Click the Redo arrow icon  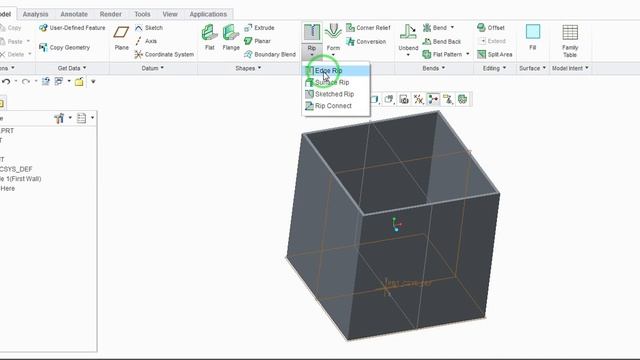(x=25, y=82)
